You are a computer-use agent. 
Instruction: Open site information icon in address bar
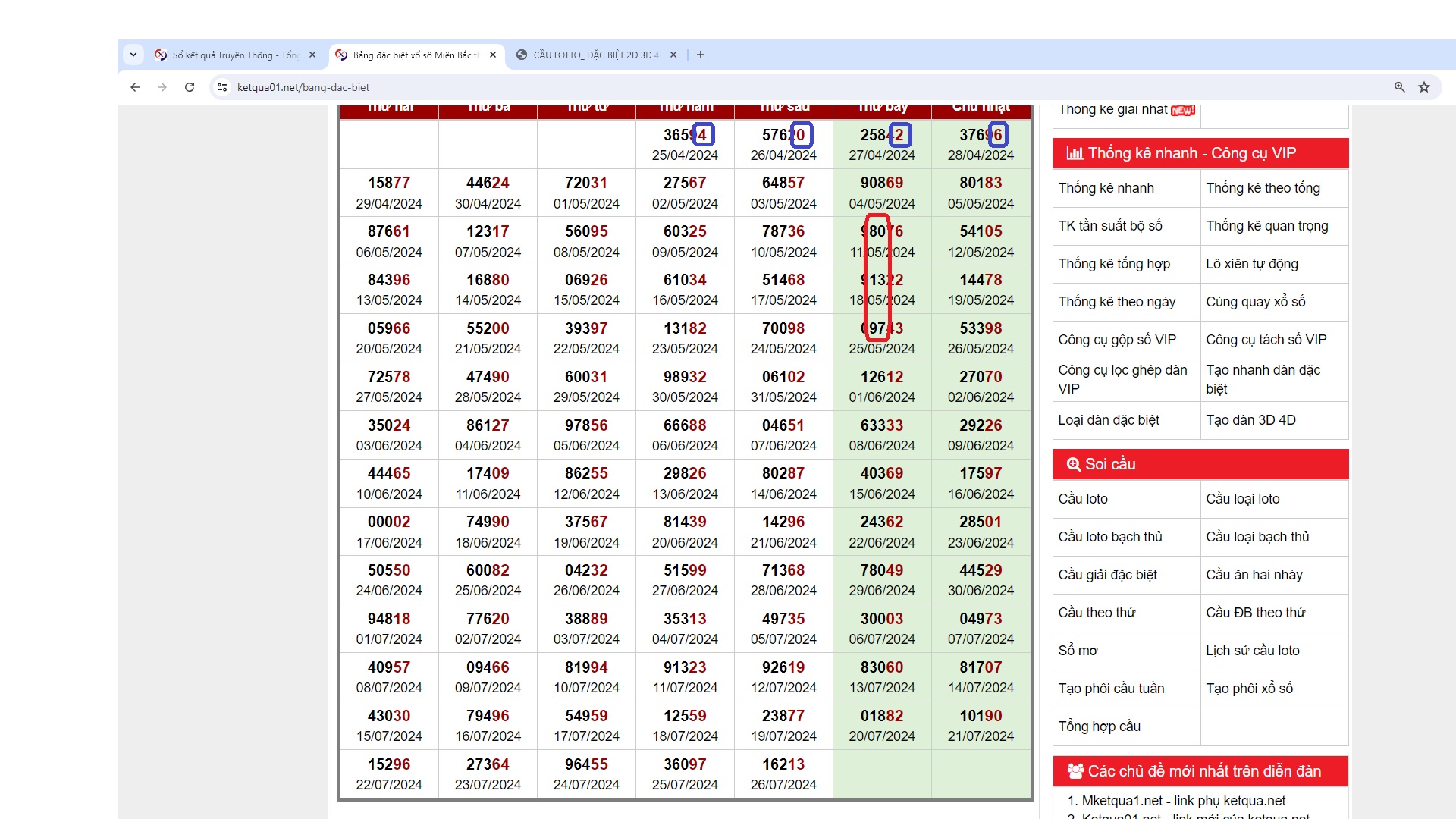[x=222, y=87]
